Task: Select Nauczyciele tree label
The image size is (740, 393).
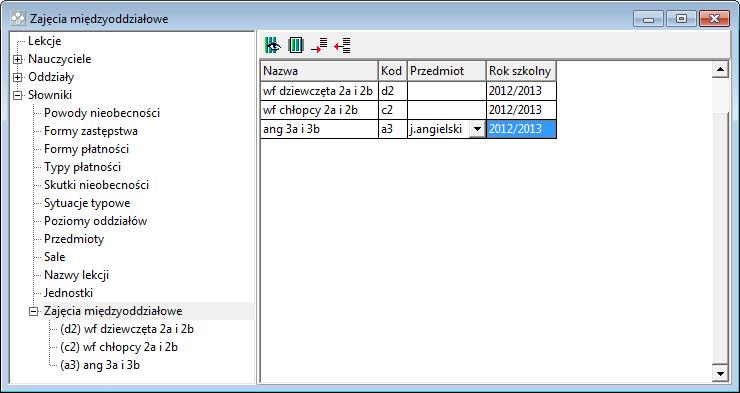Action: (59, 59)
